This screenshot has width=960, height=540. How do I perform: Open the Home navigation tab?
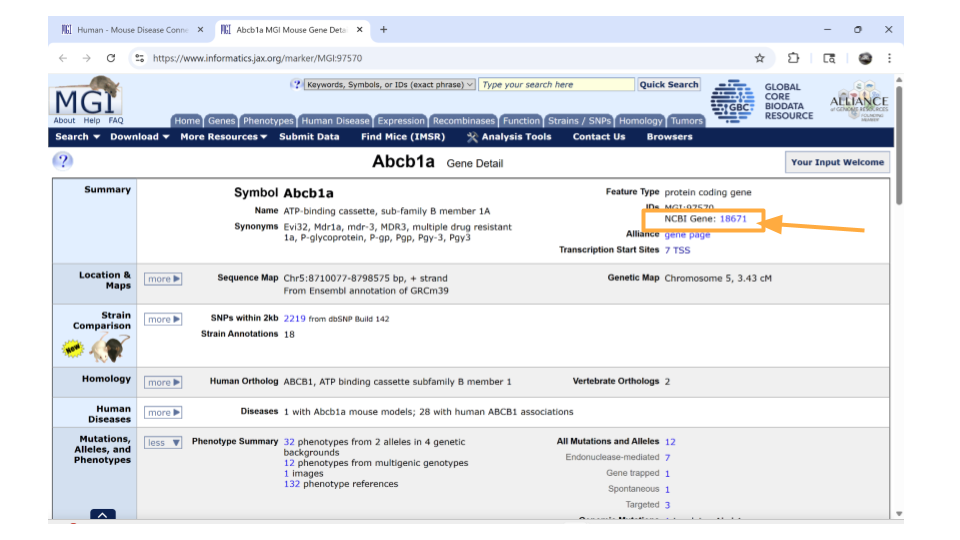point(187,121)
